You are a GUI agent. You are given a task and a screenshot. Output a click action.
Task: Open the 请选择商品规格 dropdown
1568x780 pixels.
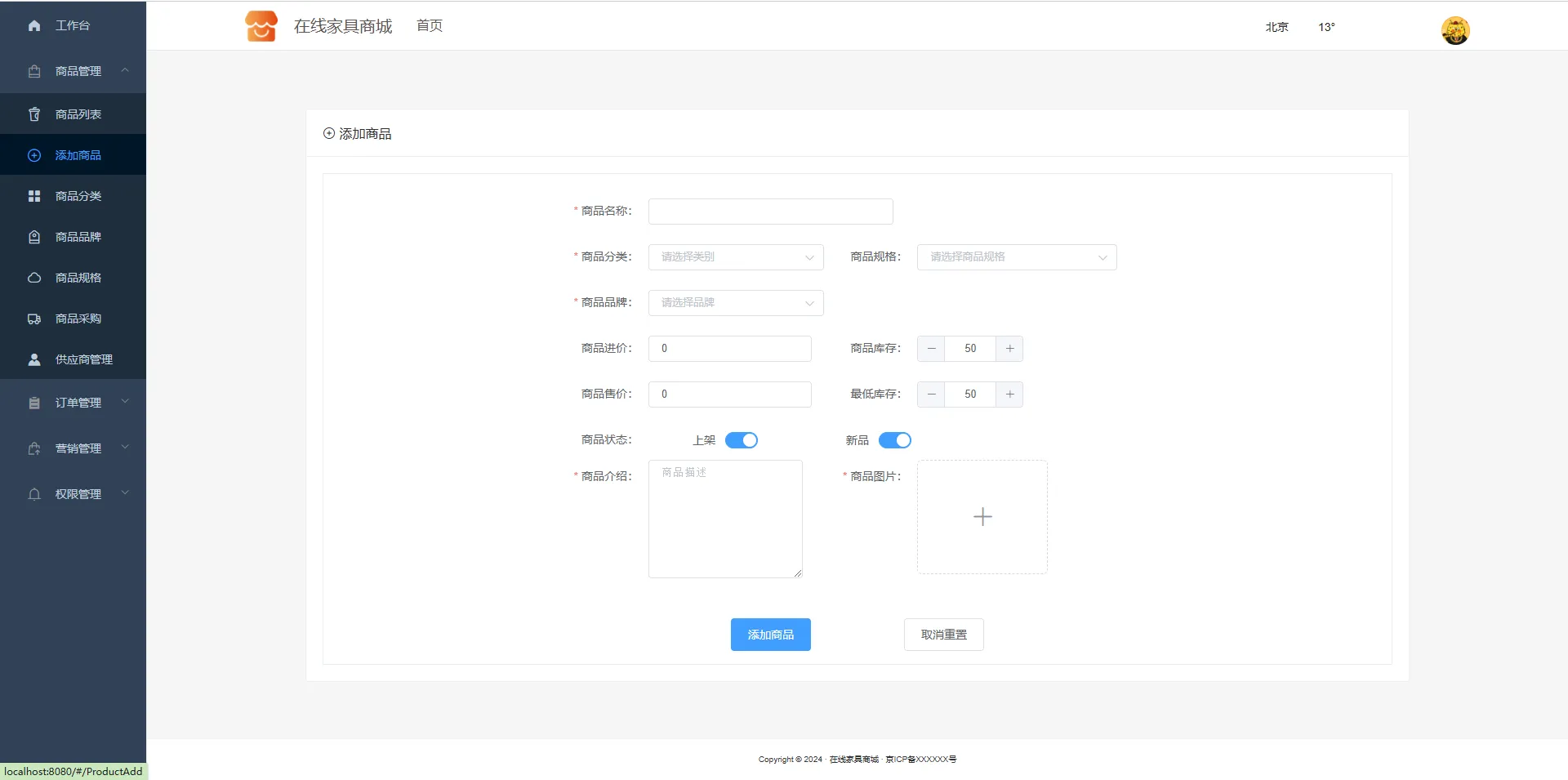click(1016, 257)
